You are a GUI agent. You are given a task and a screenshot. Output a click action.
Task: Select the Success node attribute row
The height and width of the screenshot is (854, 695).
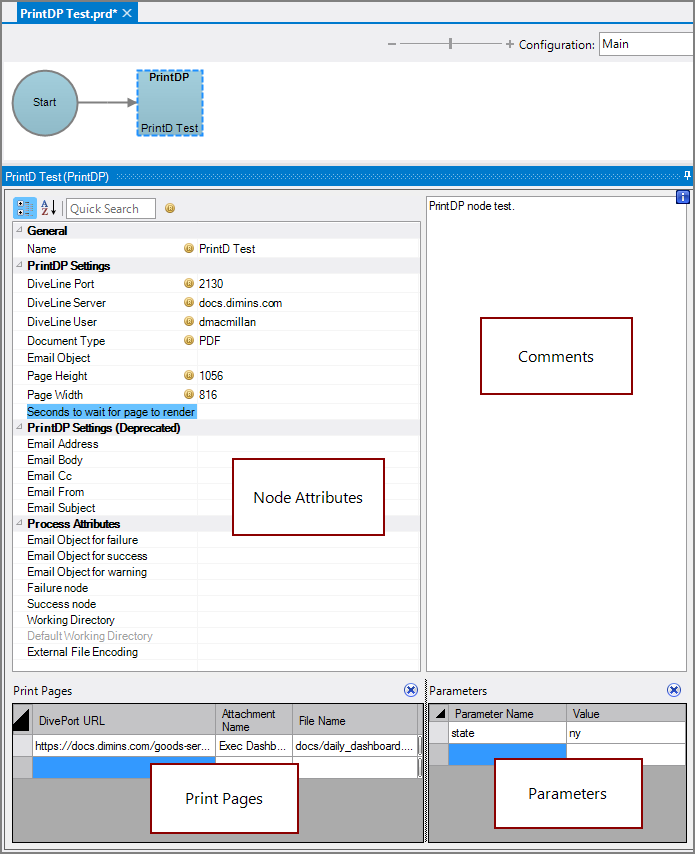click(x=216, y=603)
